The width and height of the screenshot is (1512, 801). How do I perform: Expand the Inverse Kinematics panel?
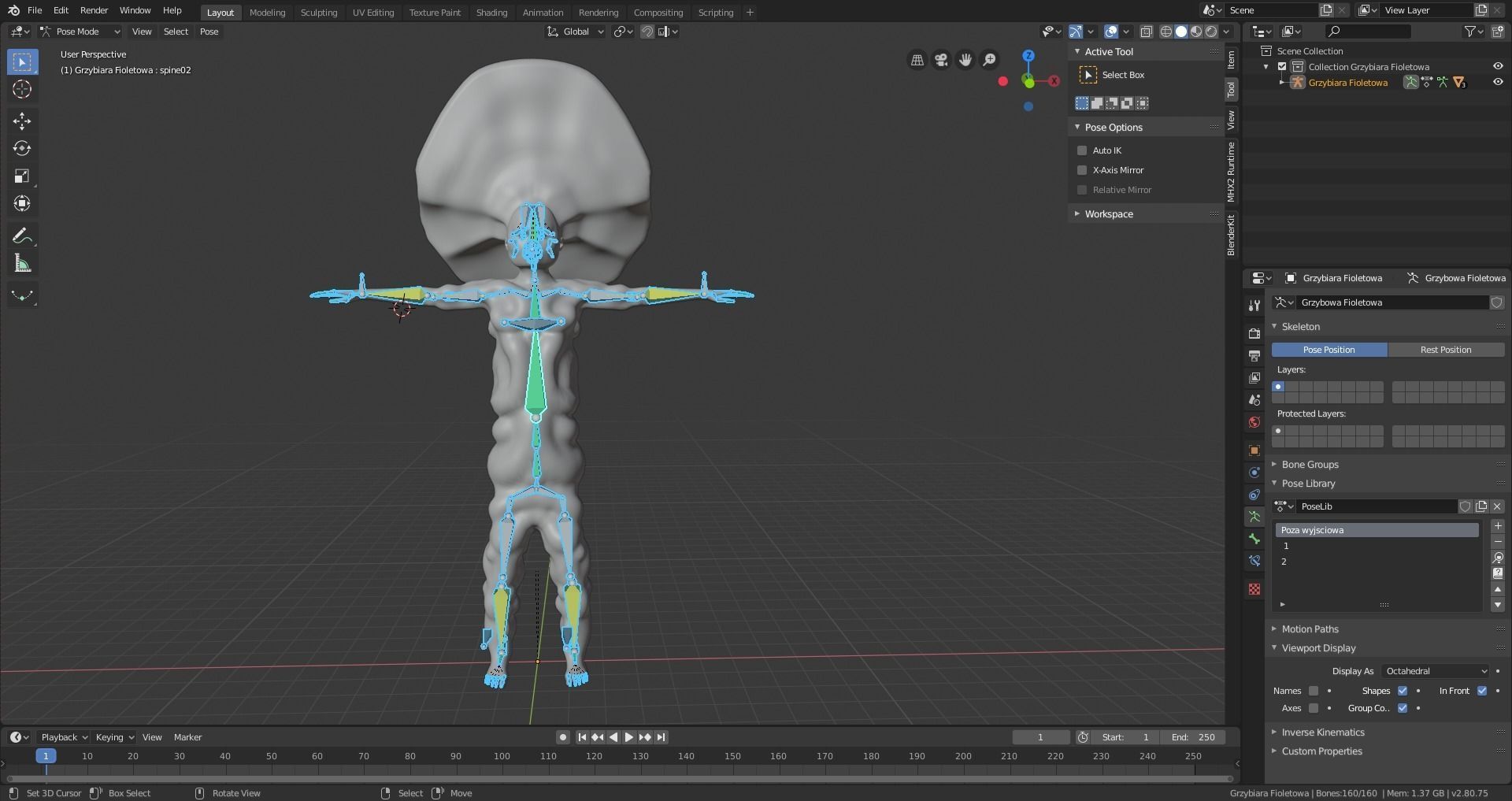click(x=1323, y=732)
